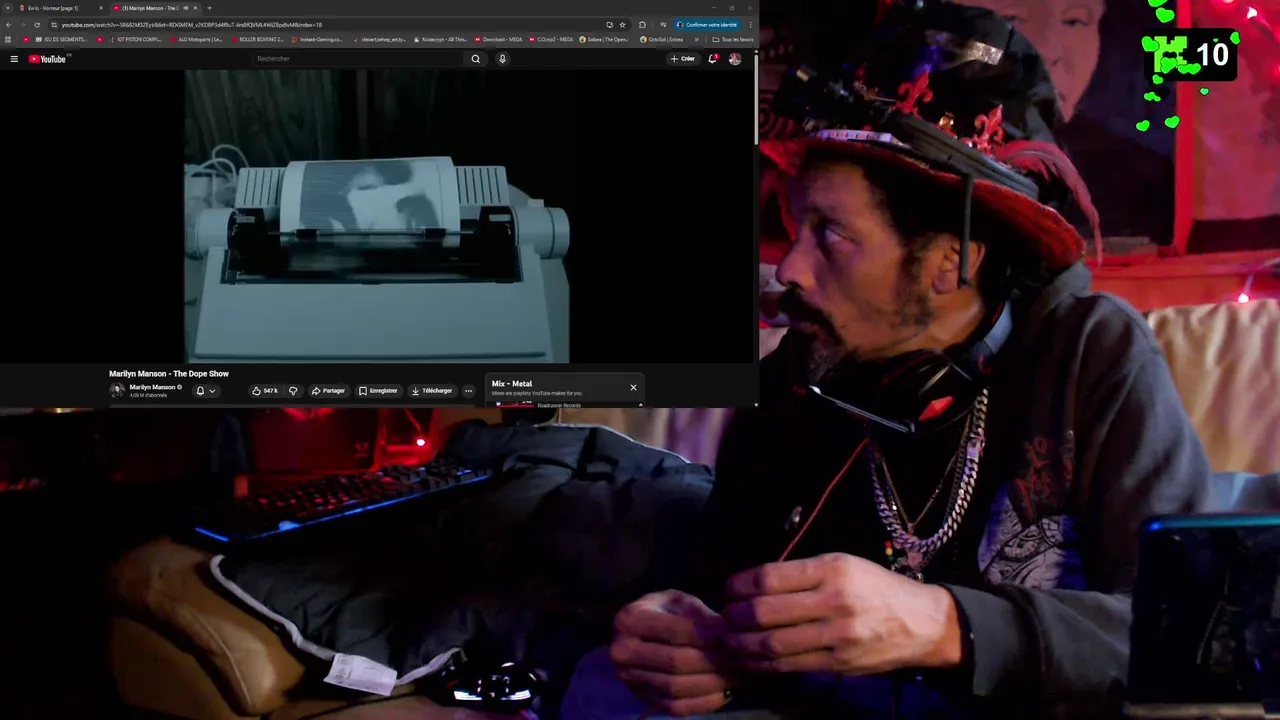Go to the YouTube home logo

pyautogui.click(x=47, y=59)
